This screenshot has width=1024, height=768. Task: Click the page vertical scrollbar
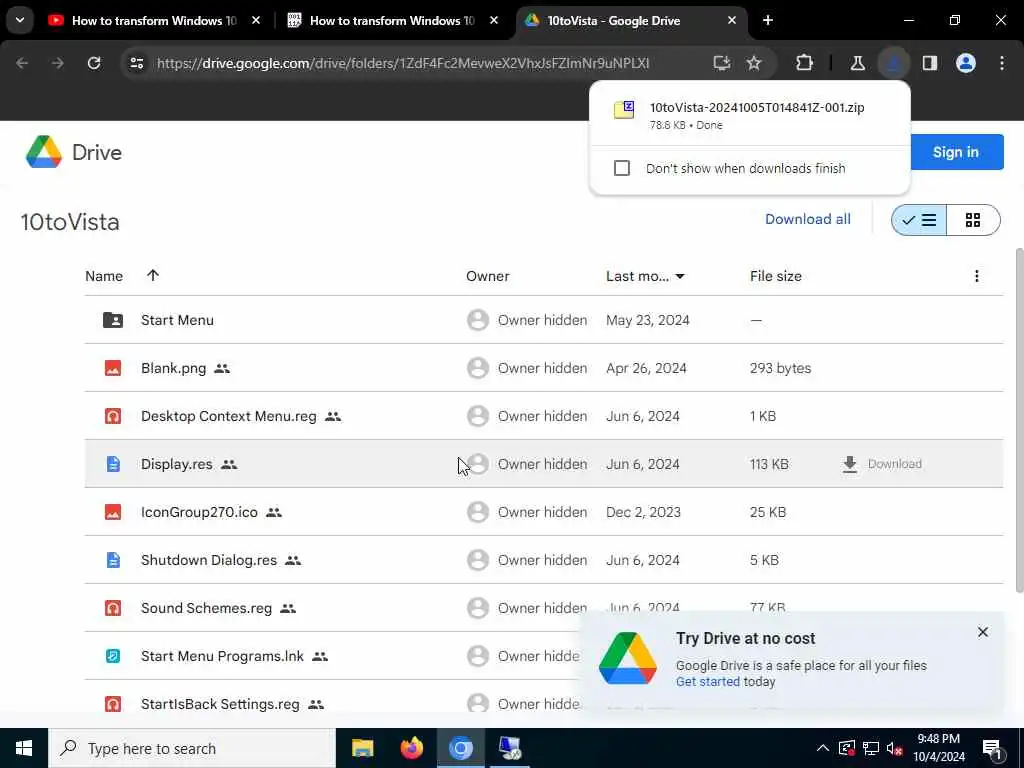pyautogui.click(x=1018, y=421)
